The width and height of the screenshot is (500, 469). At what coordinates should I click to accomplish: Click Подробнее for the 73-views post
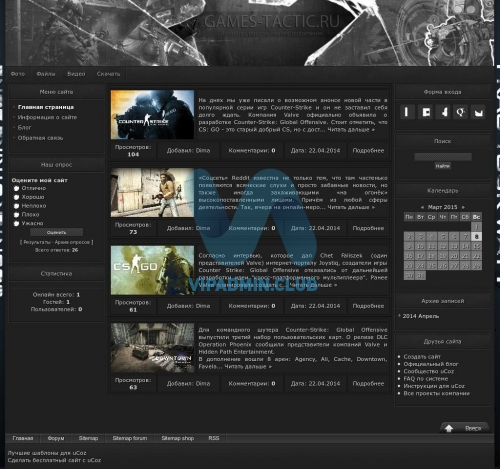pos(368,228)
